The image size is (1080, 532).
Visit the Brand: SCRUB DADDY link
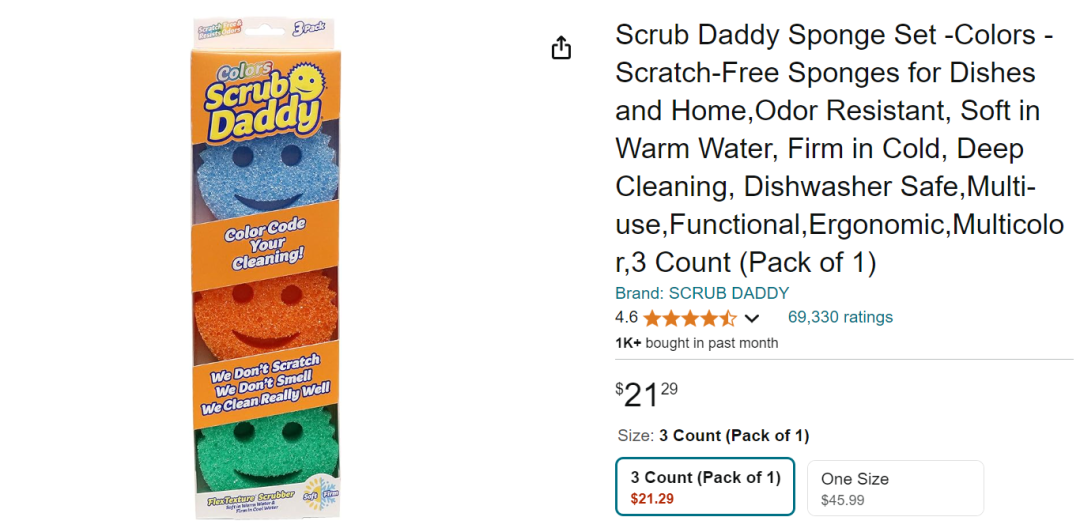point(701,293)
